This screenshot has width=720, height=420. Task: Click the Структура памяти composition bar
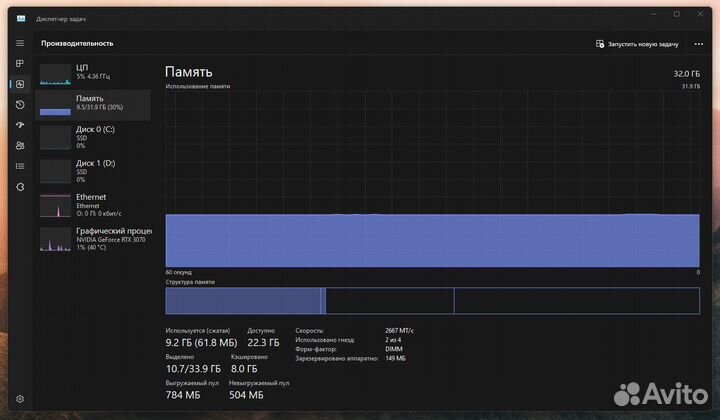pyautogui.click(x=432, y=301)
